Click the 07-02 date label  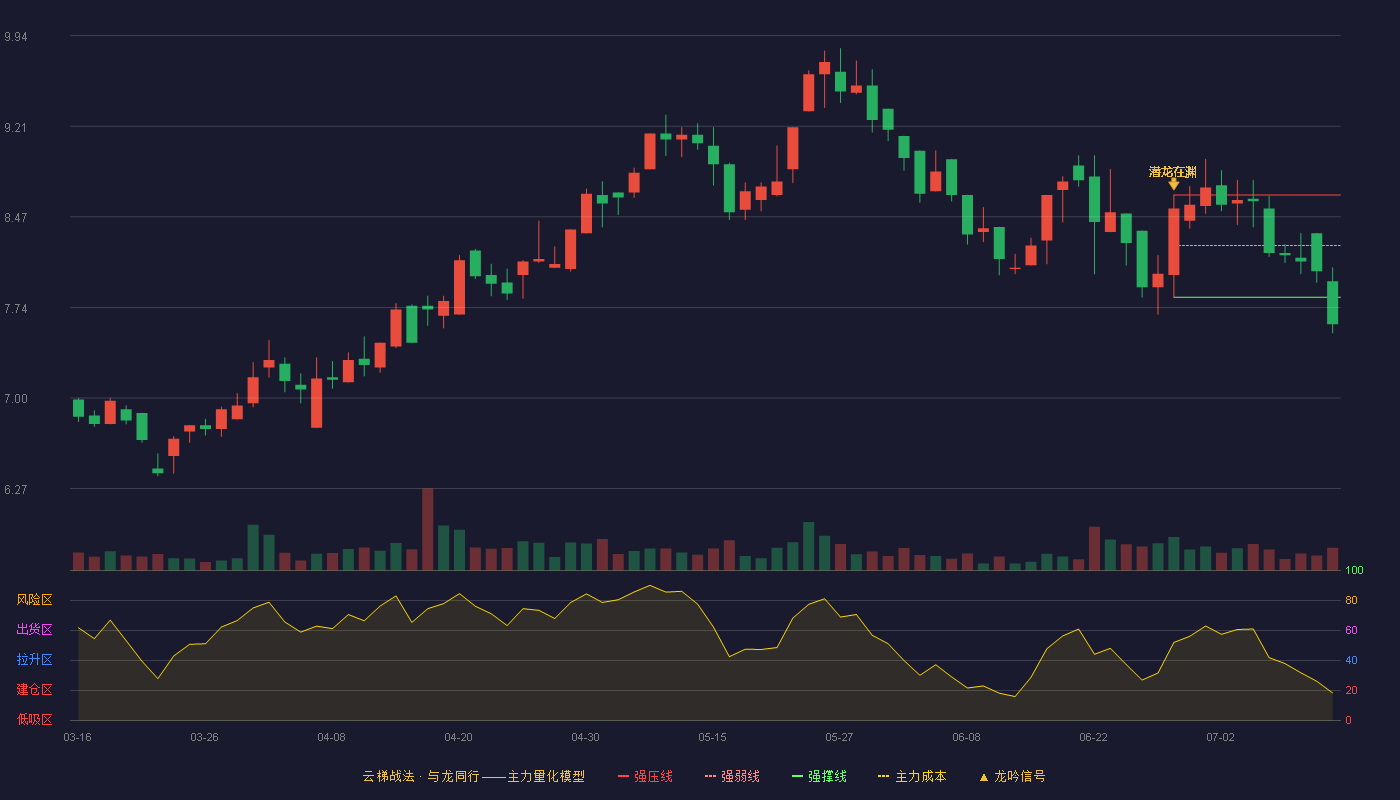[1220, 737]
